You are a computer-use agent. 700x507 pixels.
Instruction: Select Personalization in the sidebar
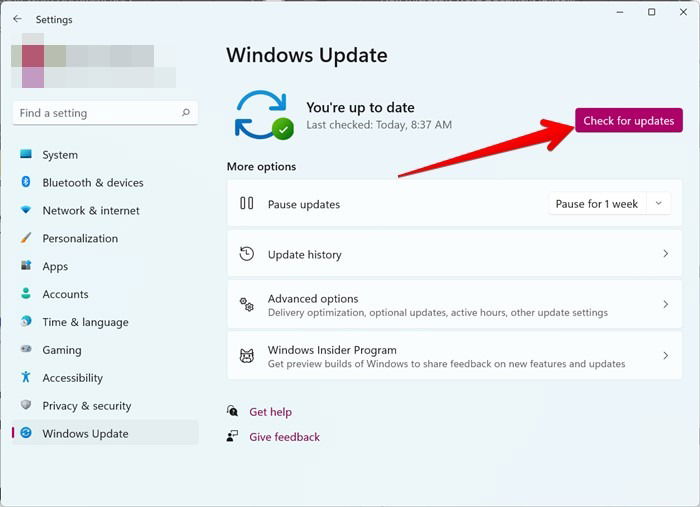pos(105,238)
